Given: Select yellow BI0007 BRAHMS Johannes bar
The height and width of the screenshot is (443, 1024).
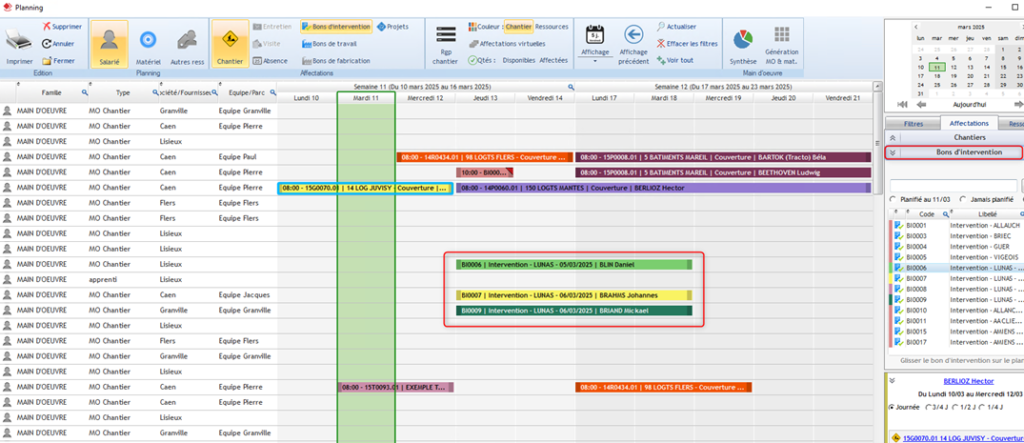Looking at the screenshot, I should pyautogui.click(x=574, y=295).
